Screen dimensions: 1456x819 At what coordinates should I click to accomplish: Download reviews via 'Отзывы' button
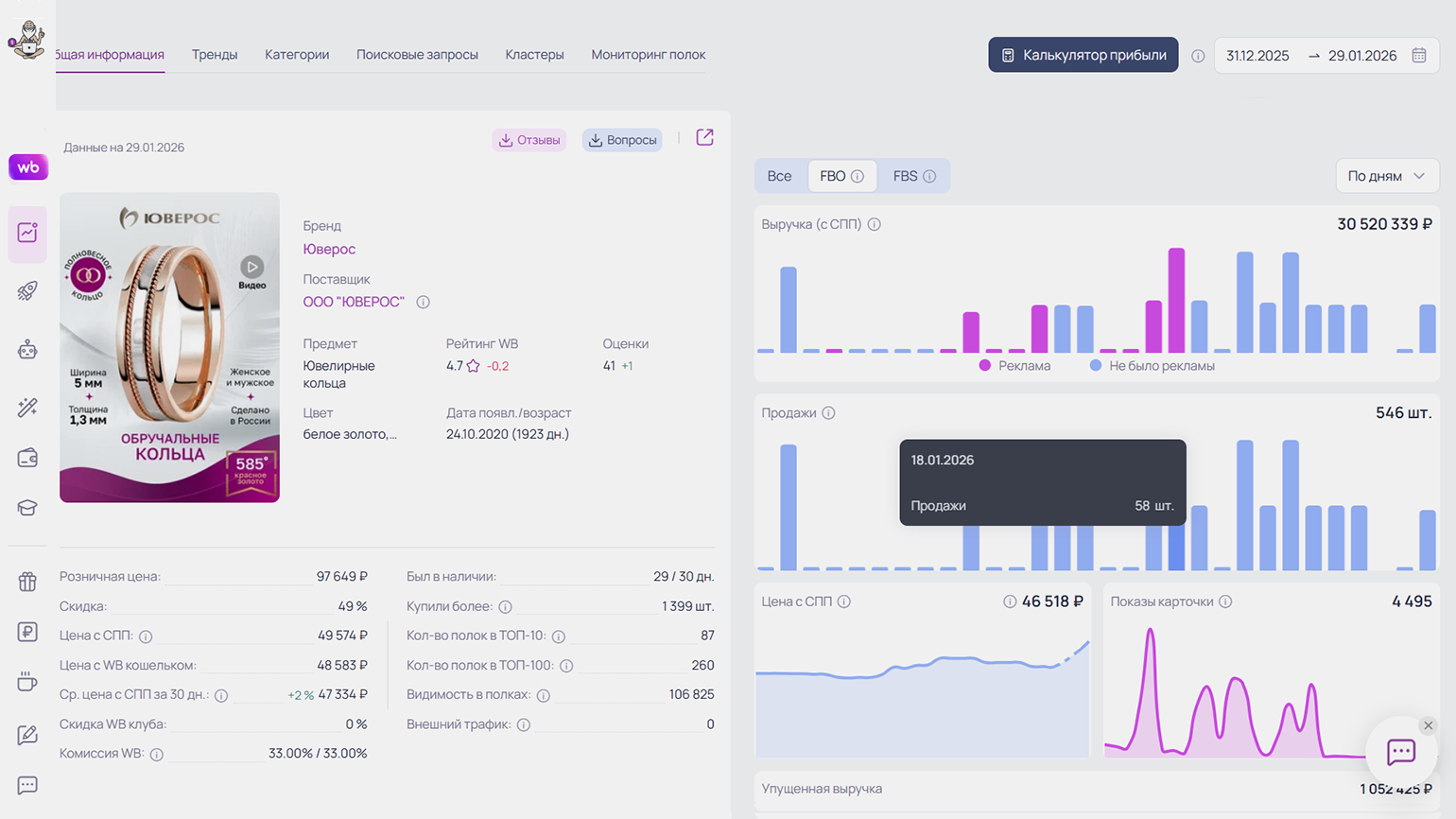coord(529,140)
